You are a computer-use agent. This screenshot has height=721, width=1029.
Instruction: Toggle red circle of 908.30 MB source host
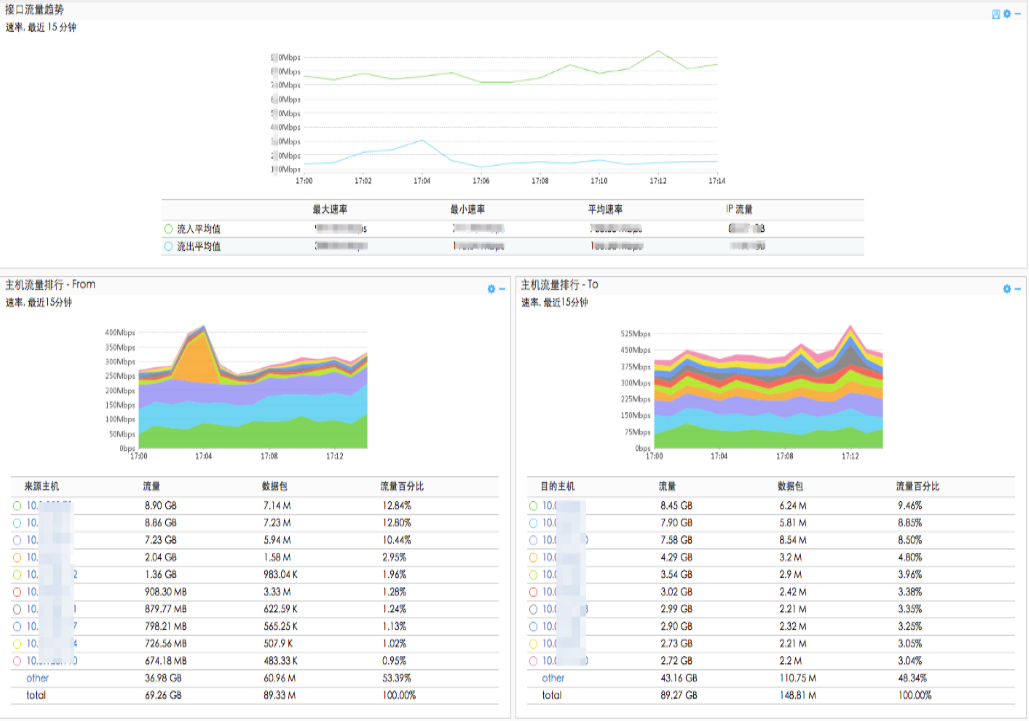(x=17, y=592)
